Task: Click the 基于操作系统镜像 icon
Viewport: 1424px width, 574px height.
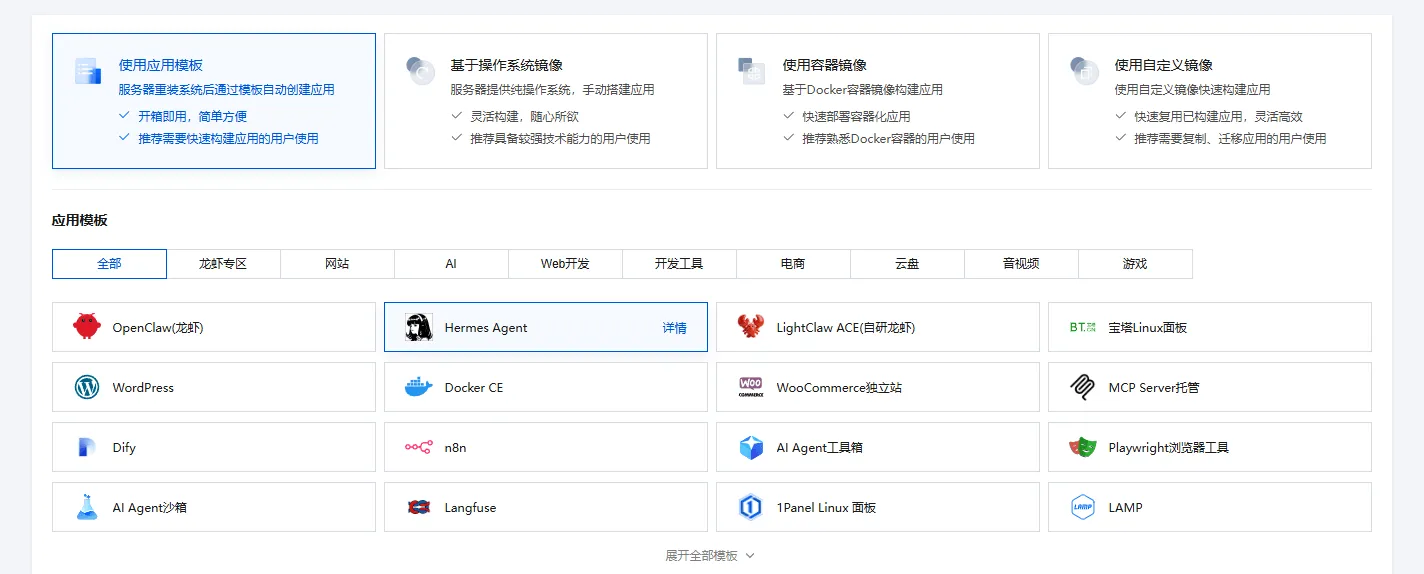Action: click(420, 71)
